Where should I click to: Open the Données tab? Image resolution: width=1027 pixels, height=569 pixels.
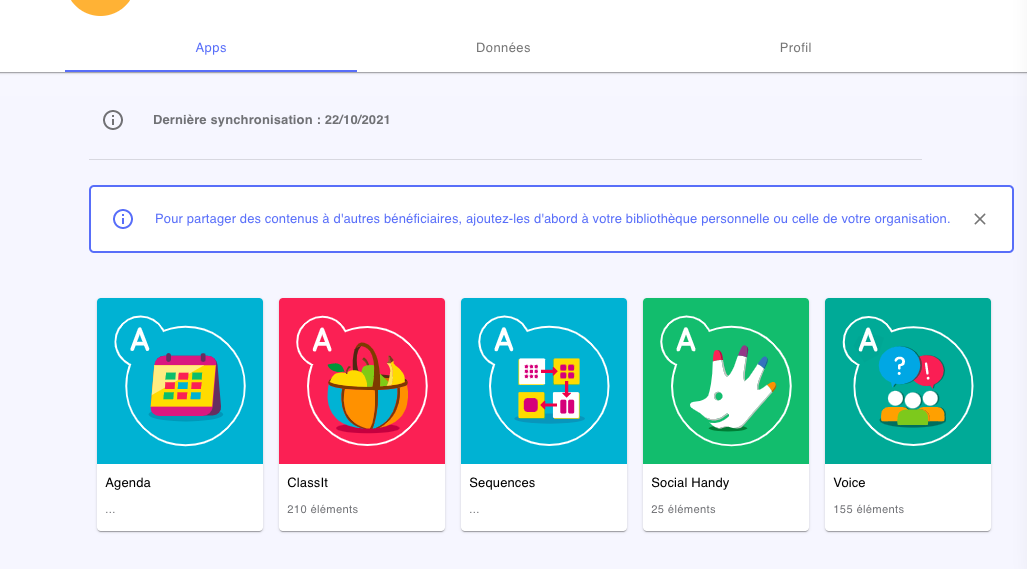coord(503,48)
